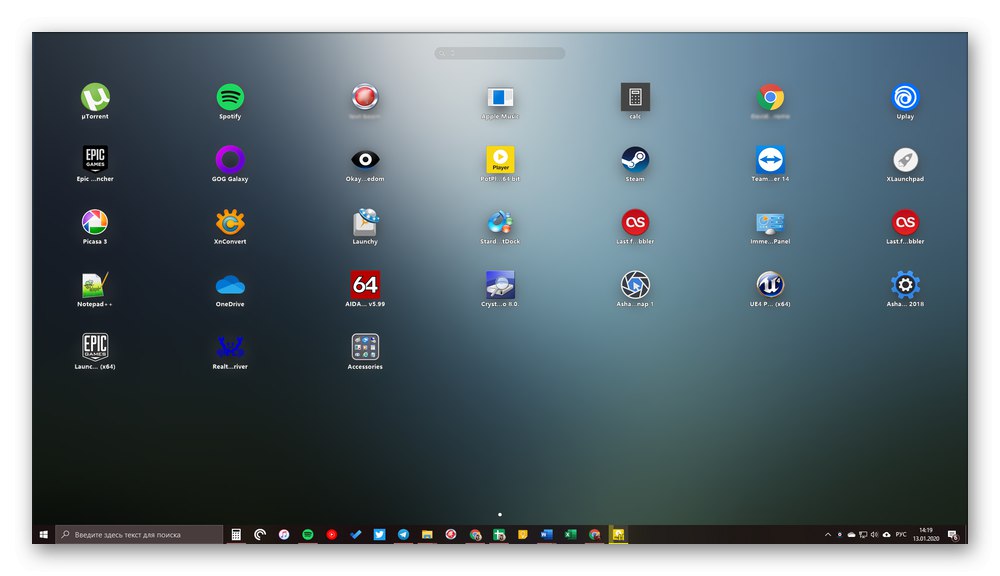This screenshot has height=576, width=1000.
Task: Launch GOG Galaxy
Action: coord(230,159)
